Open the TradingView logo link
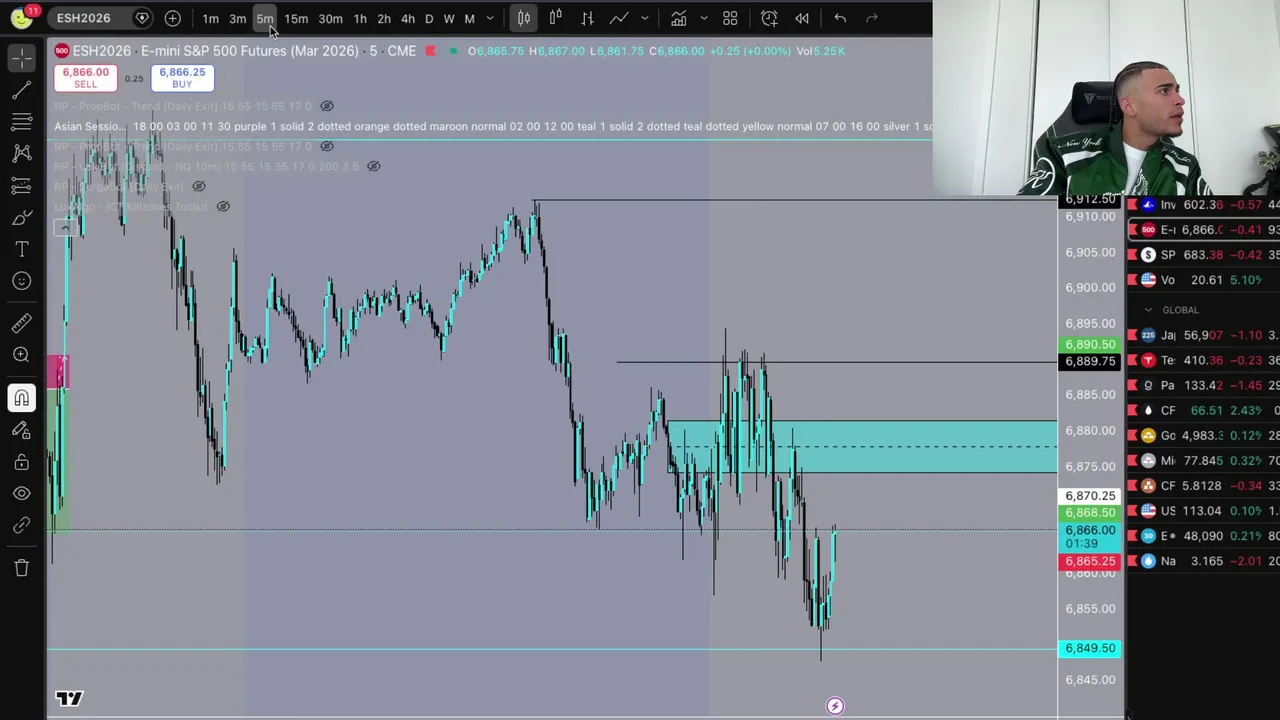 tap(69, 698)
